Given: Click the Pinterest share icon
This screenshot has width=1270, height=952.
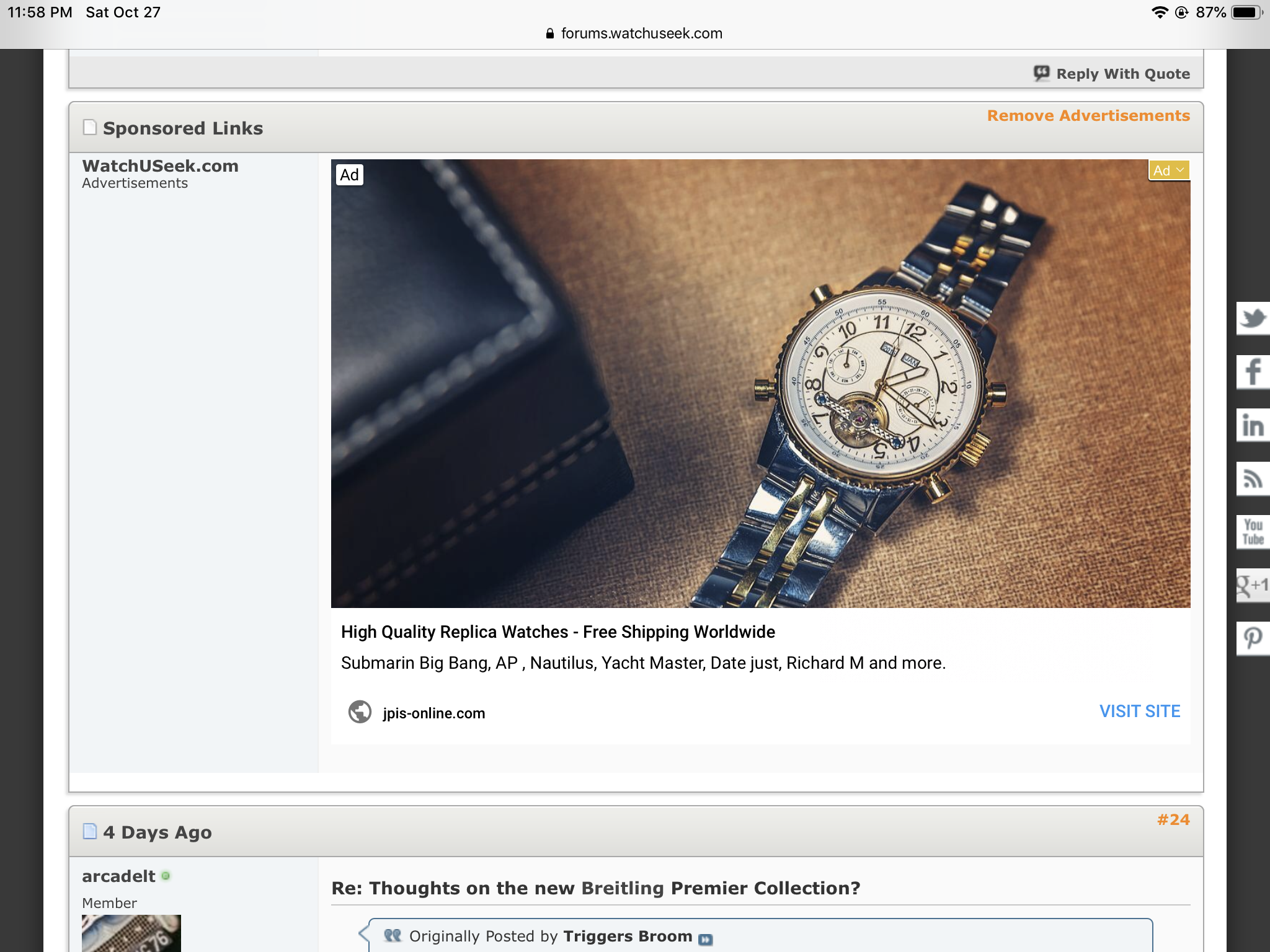Looking at the screenshot, I should [1253, 638].
